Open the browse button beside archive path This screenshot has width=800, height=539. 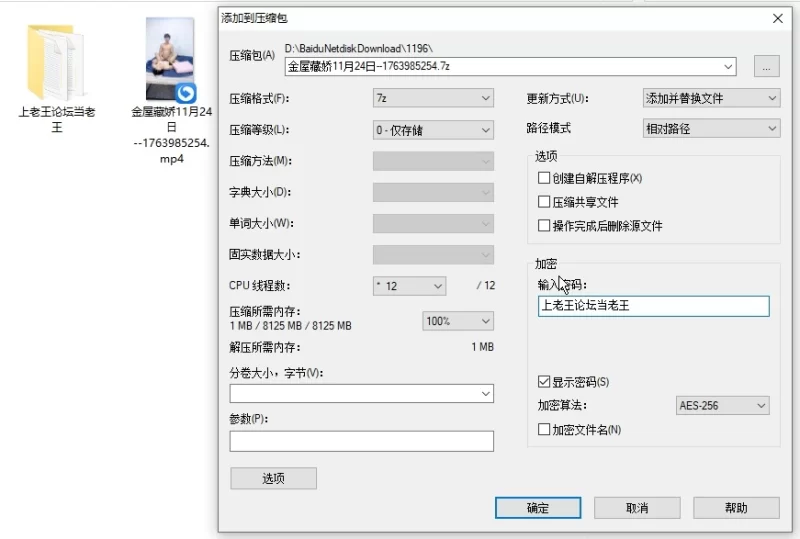(x=766, y=66)
